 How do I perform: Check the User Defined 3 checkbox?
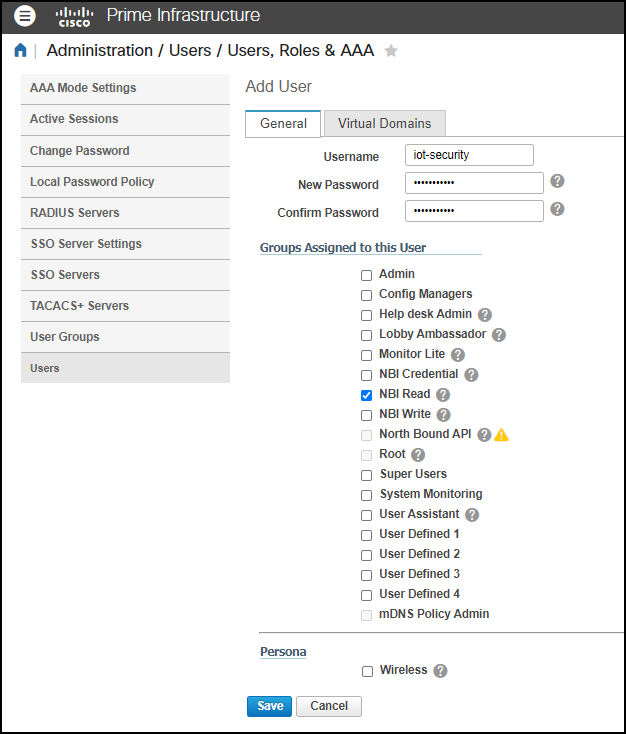pos(367,575)
